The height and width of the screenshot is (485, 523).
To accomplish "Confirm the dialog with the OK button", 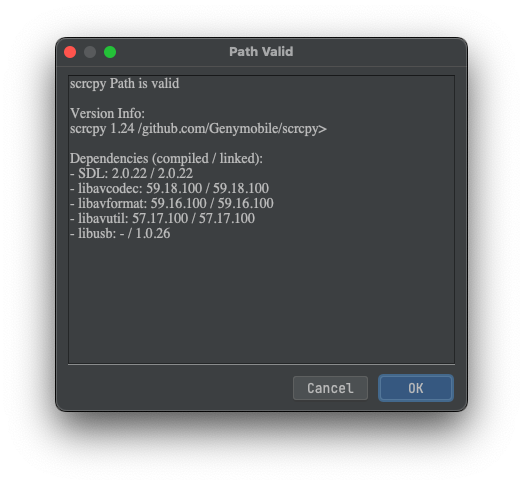I will pos(416,388).
